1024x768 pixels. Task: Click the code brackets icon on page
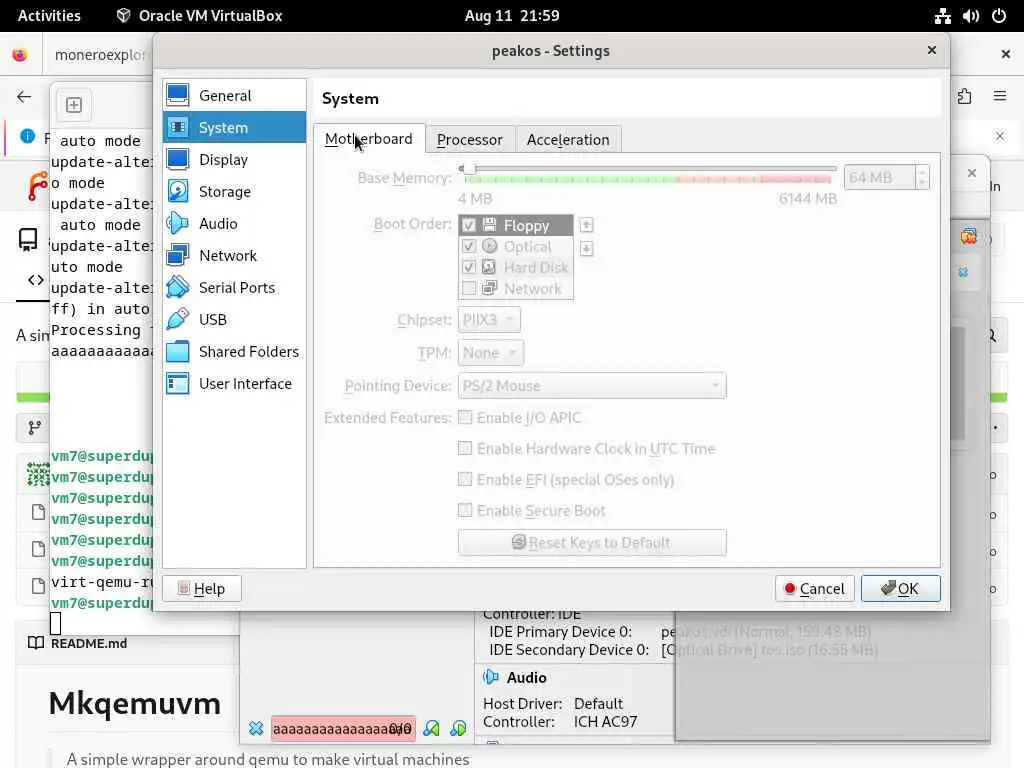[x=36, y=280]
